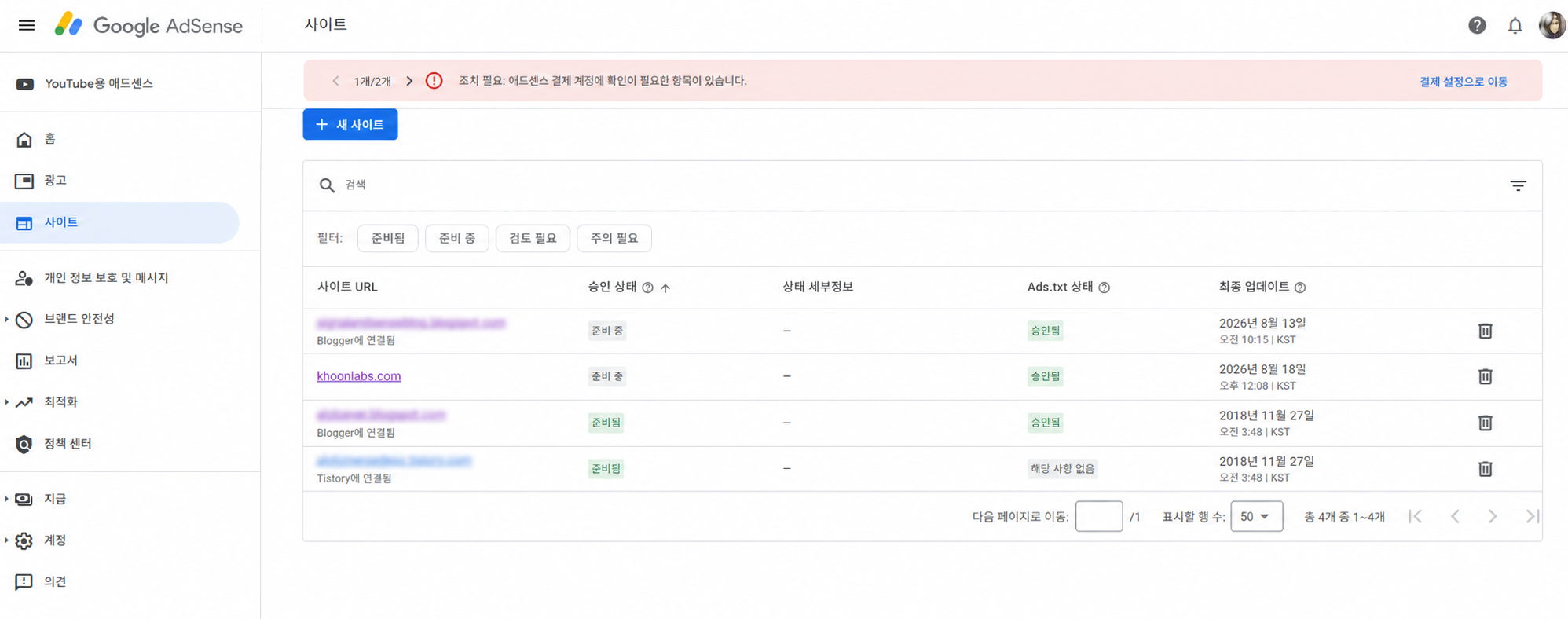1568x619 pixels.
Task: Open the notifications bell
Action: coord(1515,25)
